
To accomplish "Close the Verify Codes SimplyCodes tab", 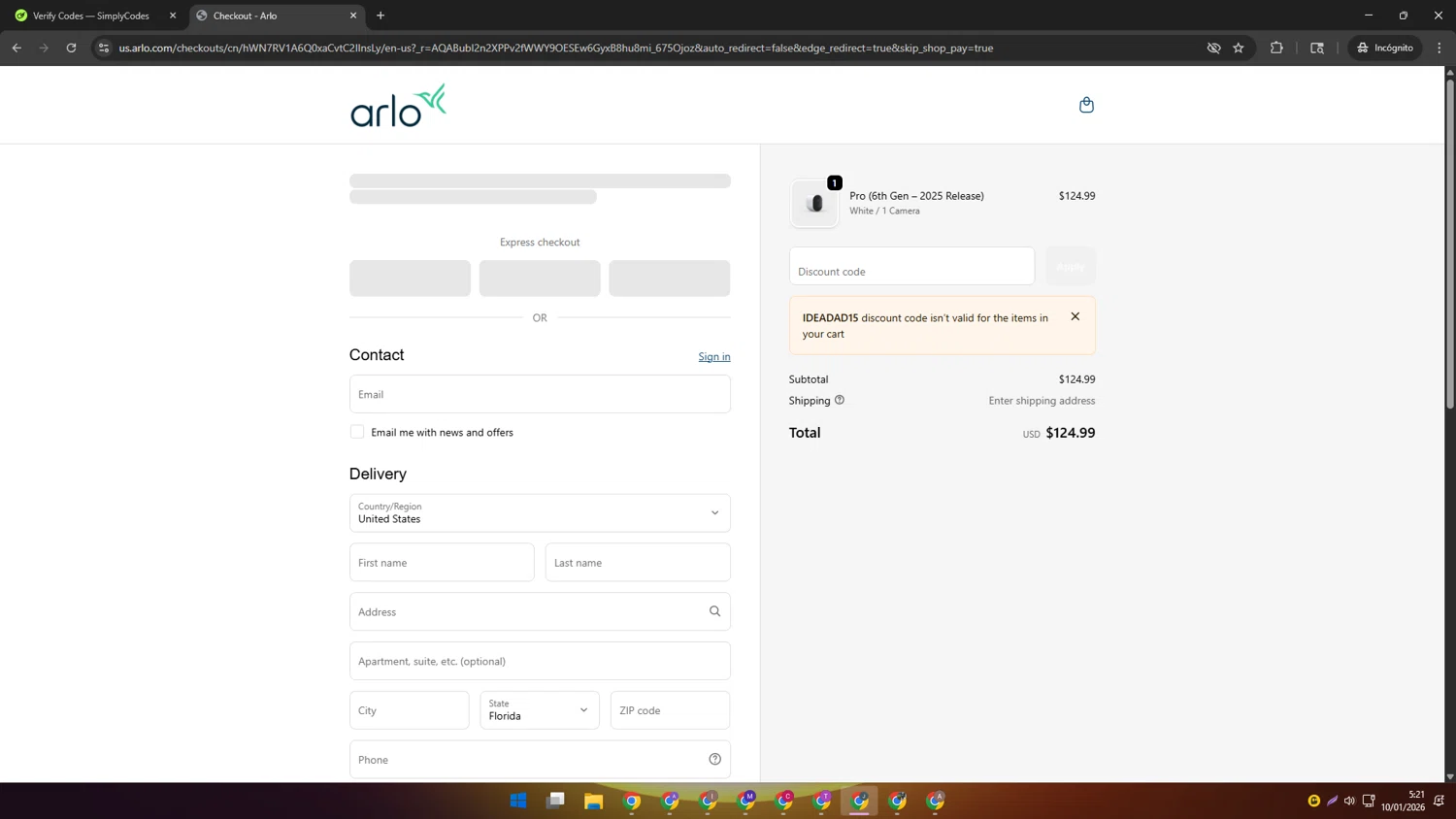I will coord(173,16).
